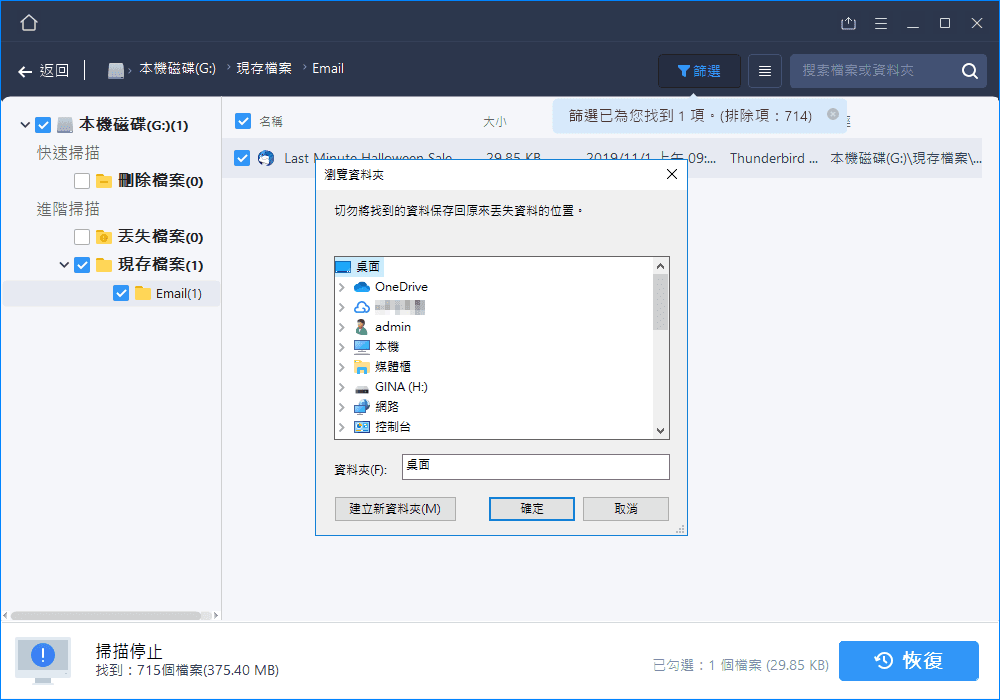The image size is (1000, 700).
Task: Open the hamburger menu in title bar
Action: [881, 23]
